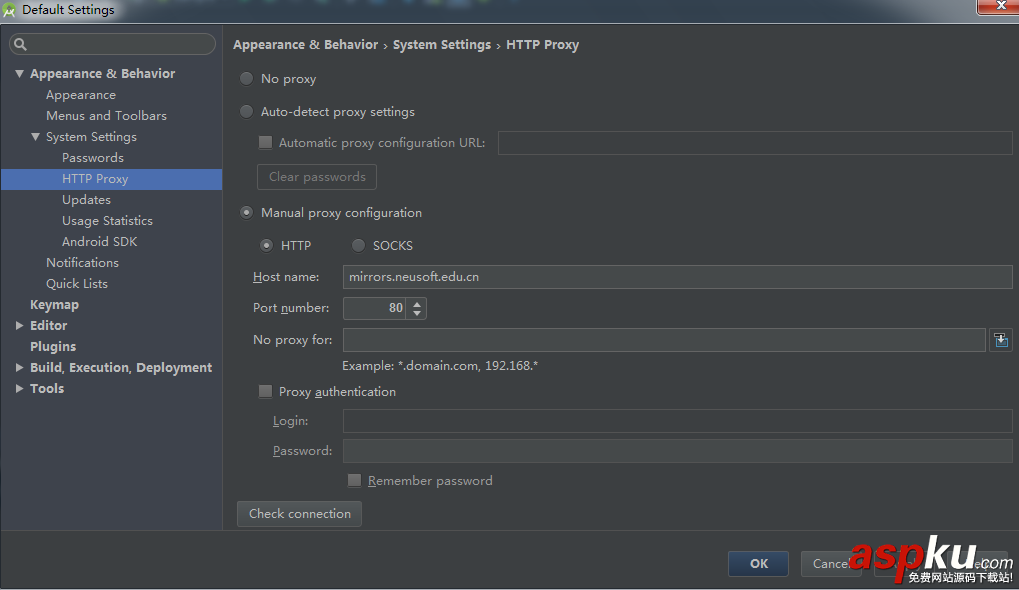This screenshot has width=1019, height=590.
Task: Go to Updates in System Settings
Action: 86,200
